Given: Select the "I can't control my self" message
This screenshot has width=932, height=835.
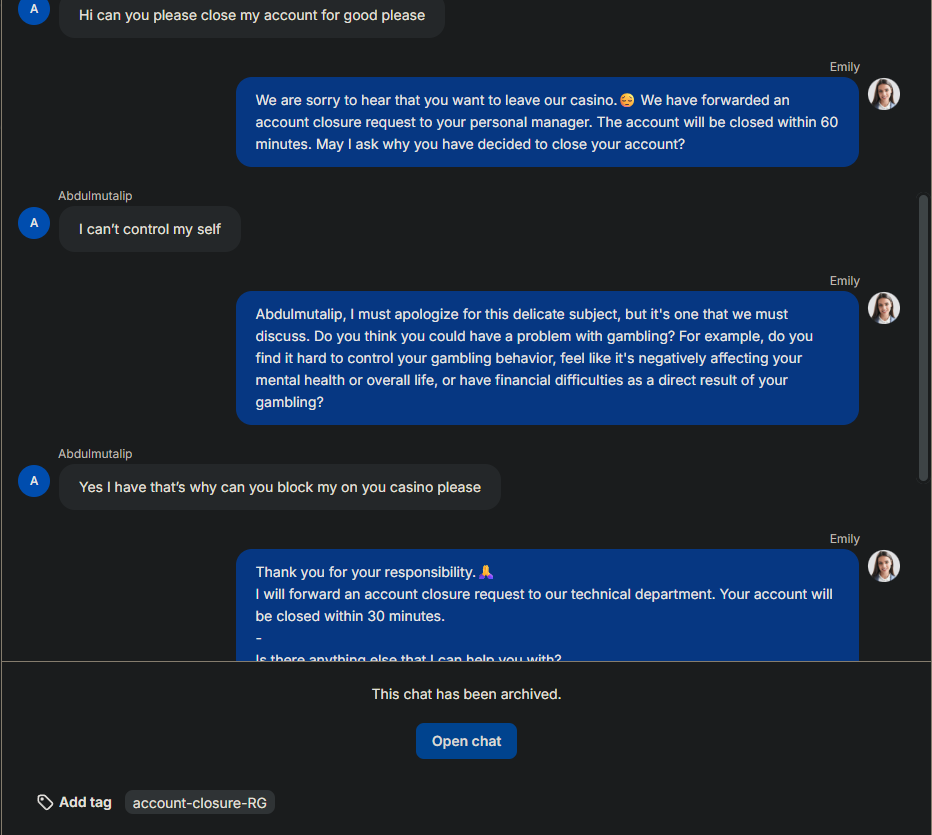Looking at the screenshot, I should pos(150,229).
